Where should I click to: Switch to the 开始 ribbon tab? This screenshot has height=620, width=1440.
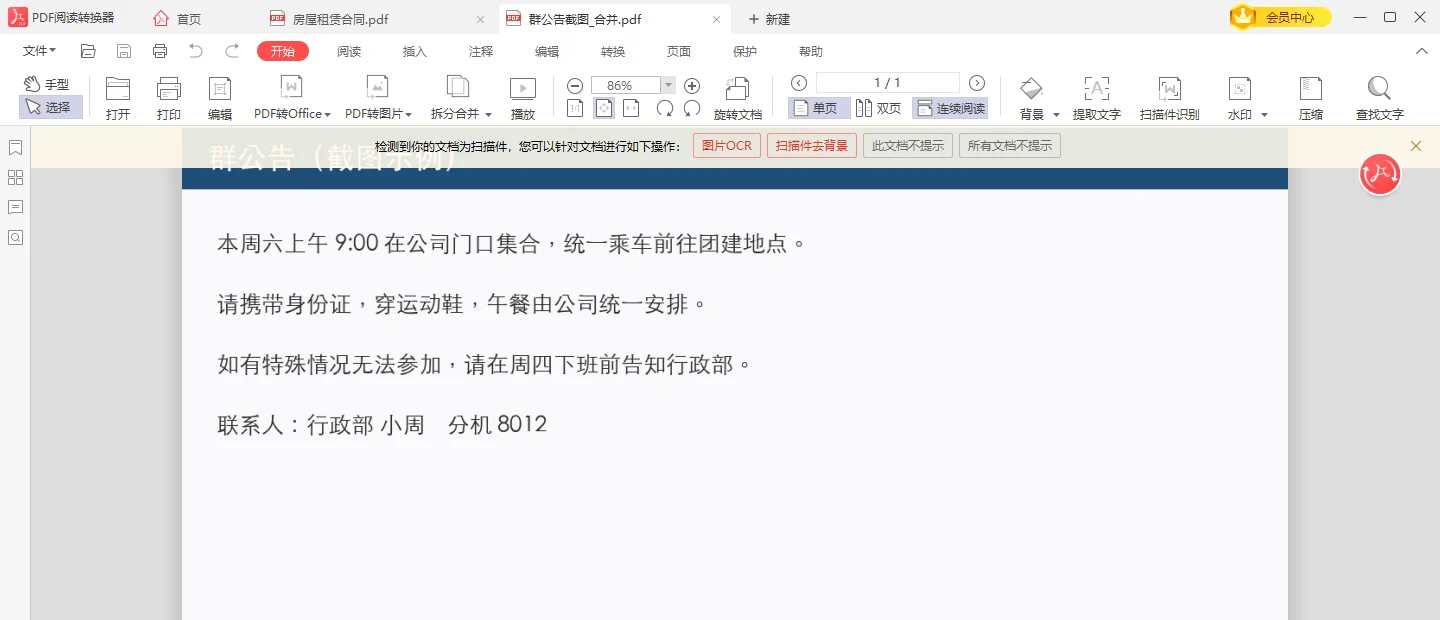click(283, 51)
